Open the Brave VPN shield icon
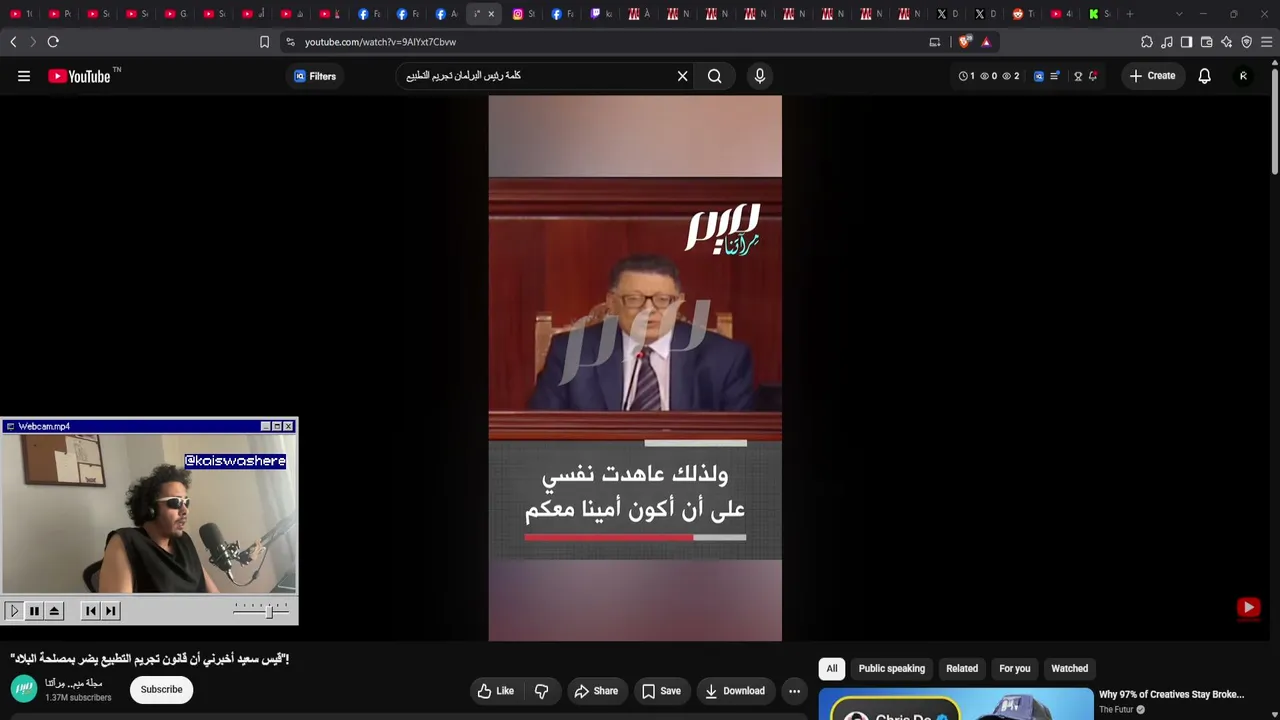1280x720 pixels. click(1246, 42)
